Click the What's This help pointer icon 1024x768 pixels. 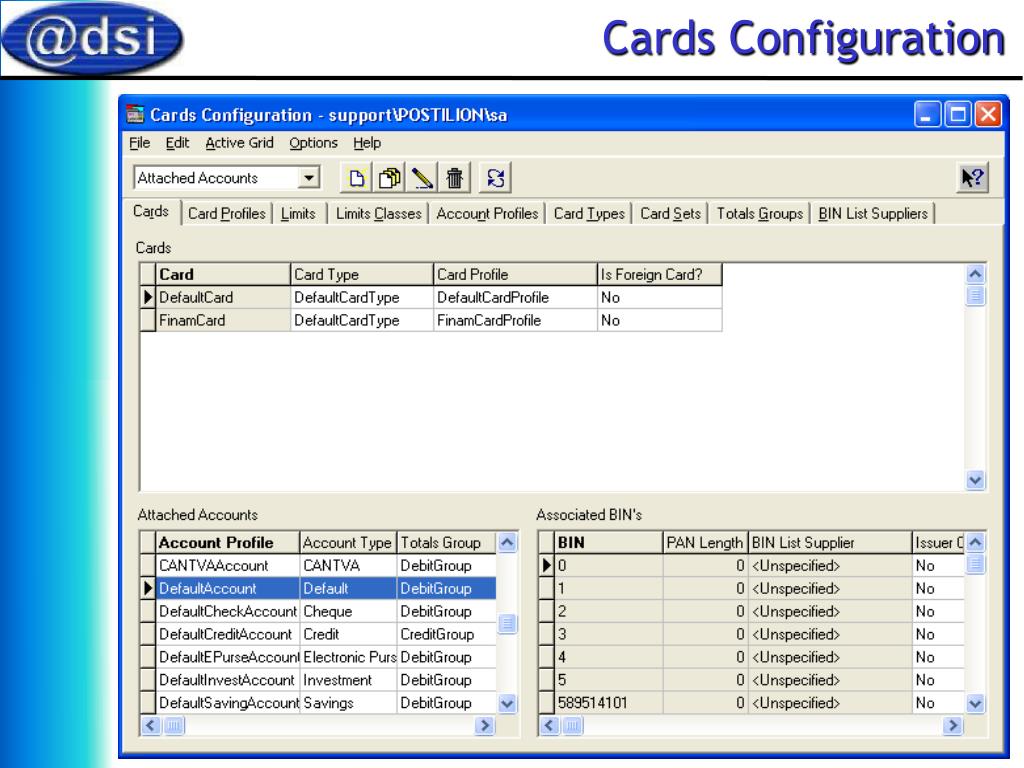pyautogui.click(x=972, y=178)
